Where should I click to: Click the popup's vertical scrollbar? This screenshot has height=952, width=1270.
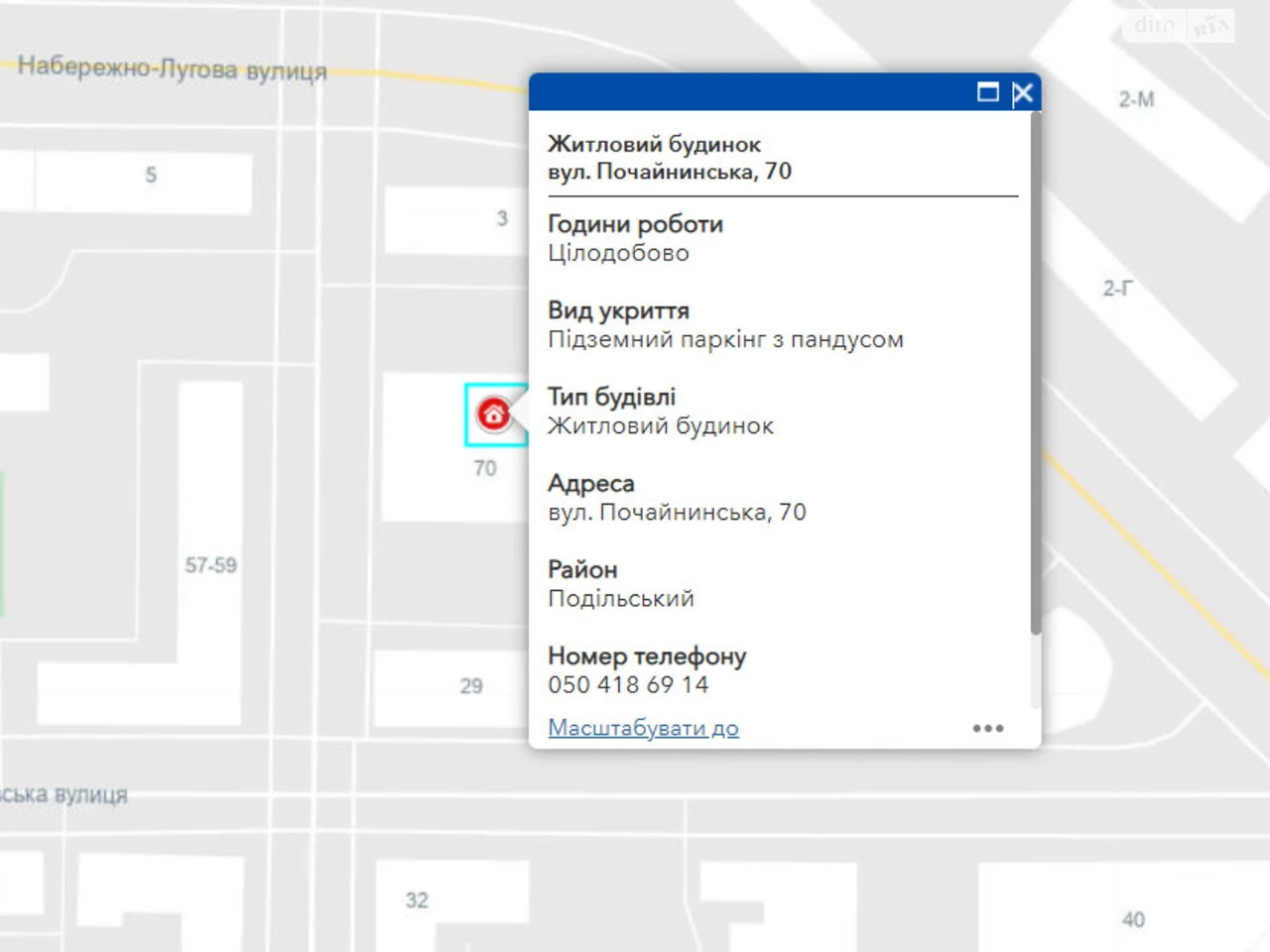pos(1036,374)
